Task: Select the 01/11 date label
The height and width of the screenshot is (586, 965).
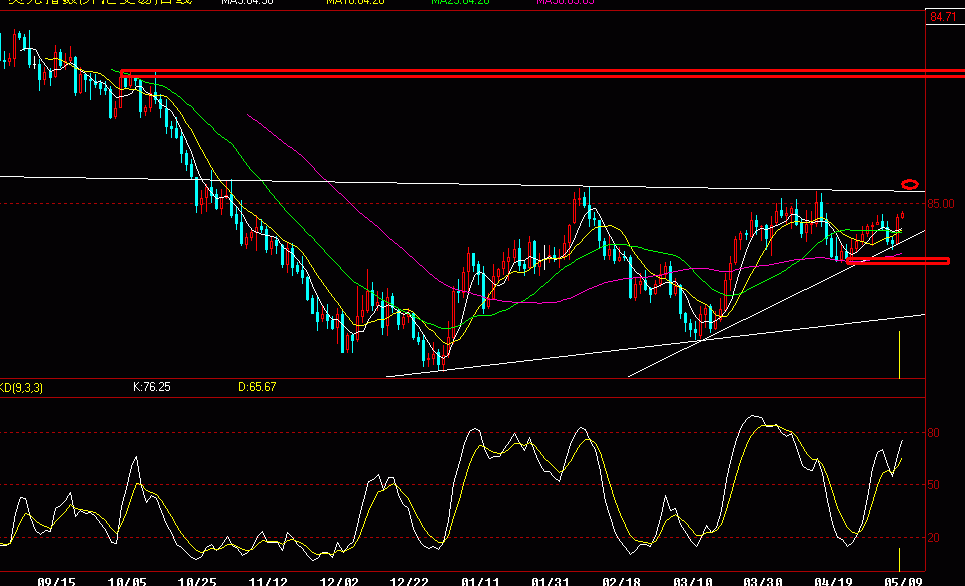Action: (x=480, y=581)
